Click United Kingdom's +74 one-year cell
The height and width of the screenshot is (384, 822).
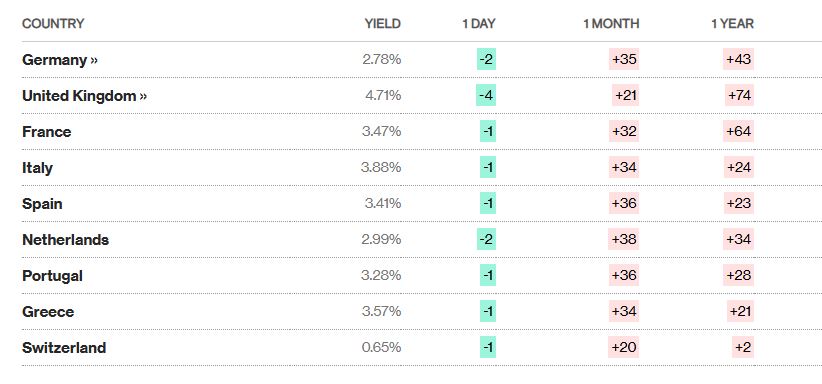coord(740,95)
